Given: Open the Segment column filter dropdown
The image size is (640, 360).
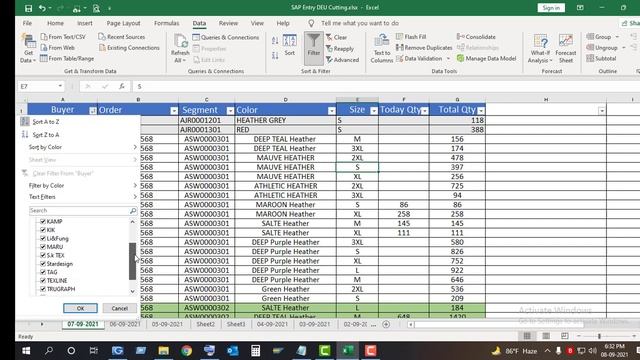Looking at the screenshot, I should tap(230, 111).
